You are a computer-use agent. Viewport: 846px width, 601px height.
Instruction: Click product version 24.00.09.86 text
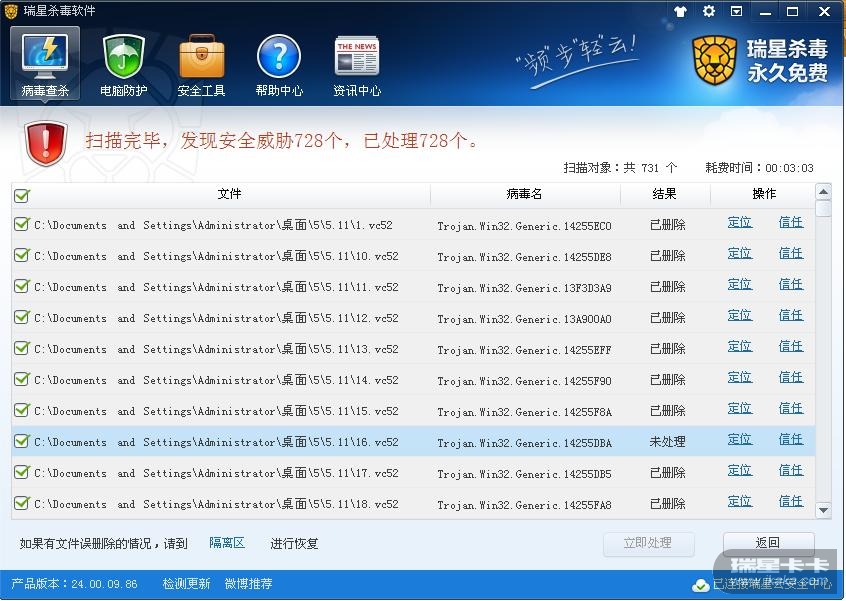coord(74,584)
